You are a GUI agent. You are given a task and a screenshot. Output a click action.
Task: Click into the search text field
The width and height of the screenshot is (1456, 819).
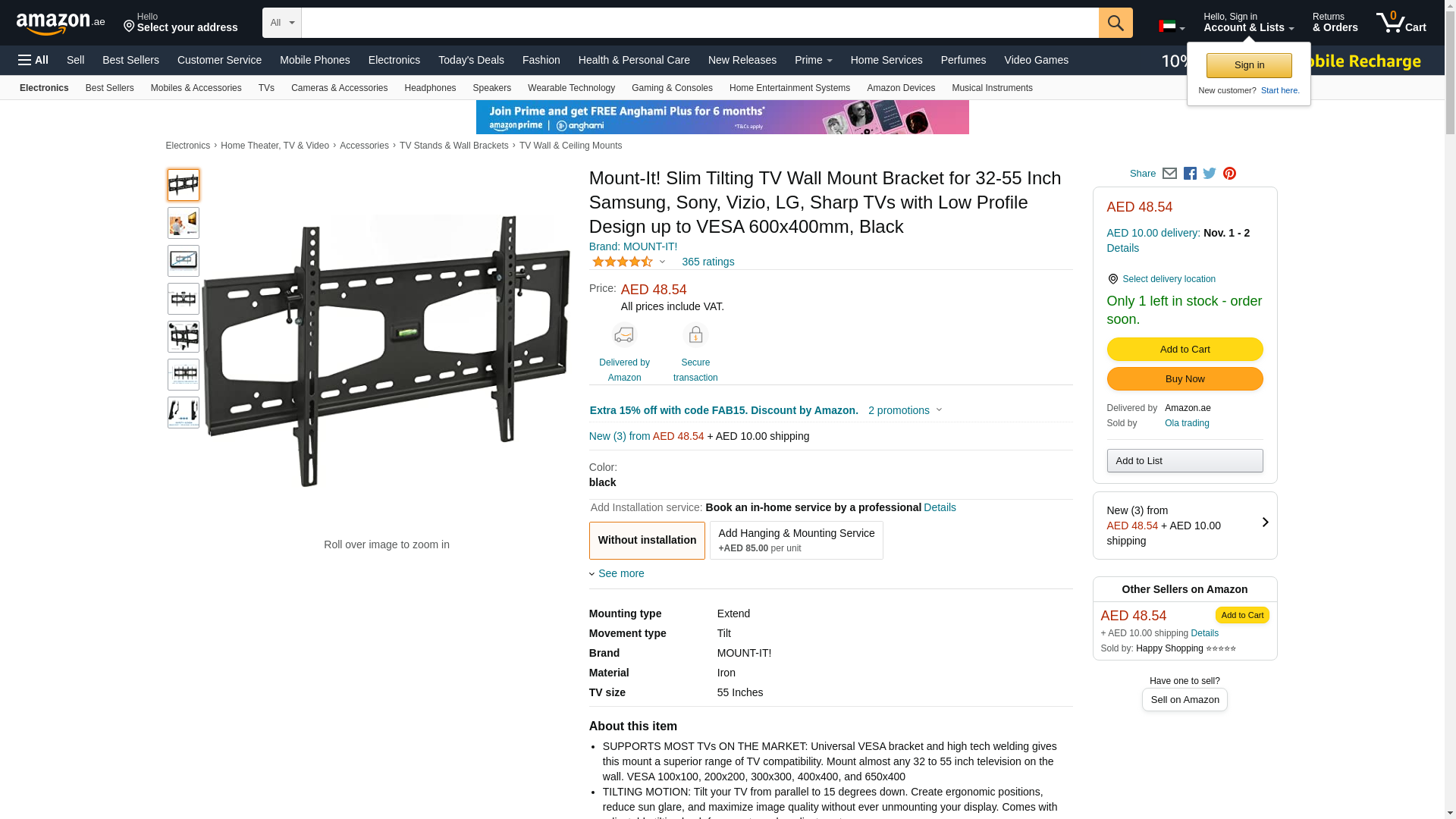point(699,23)
